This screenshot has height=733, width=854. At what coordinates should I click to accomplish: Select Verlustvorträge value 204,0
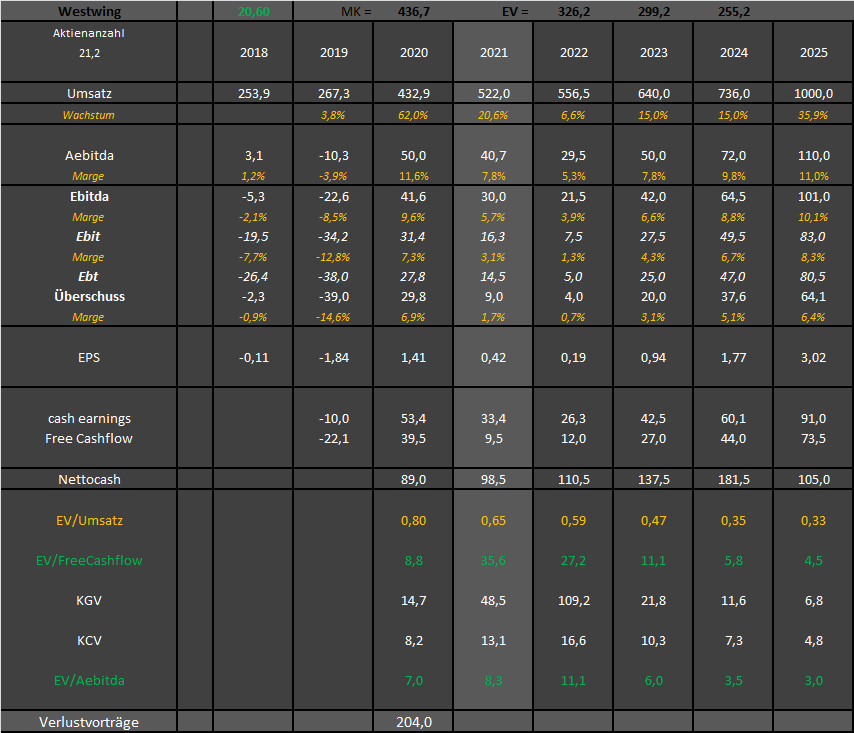pyautogui.click(x=413, y=722)
